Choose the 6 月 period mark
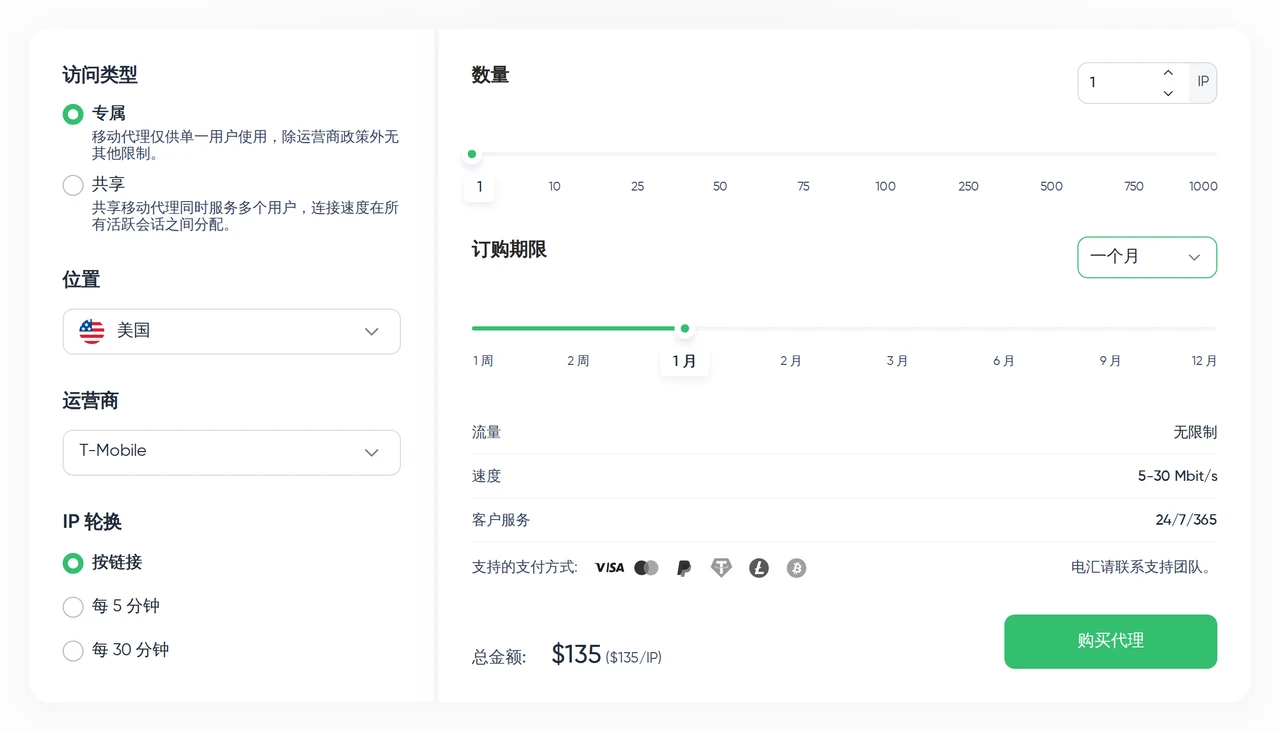The height and width of the screenshot is (732, 1280). [x=1004, y=361]
